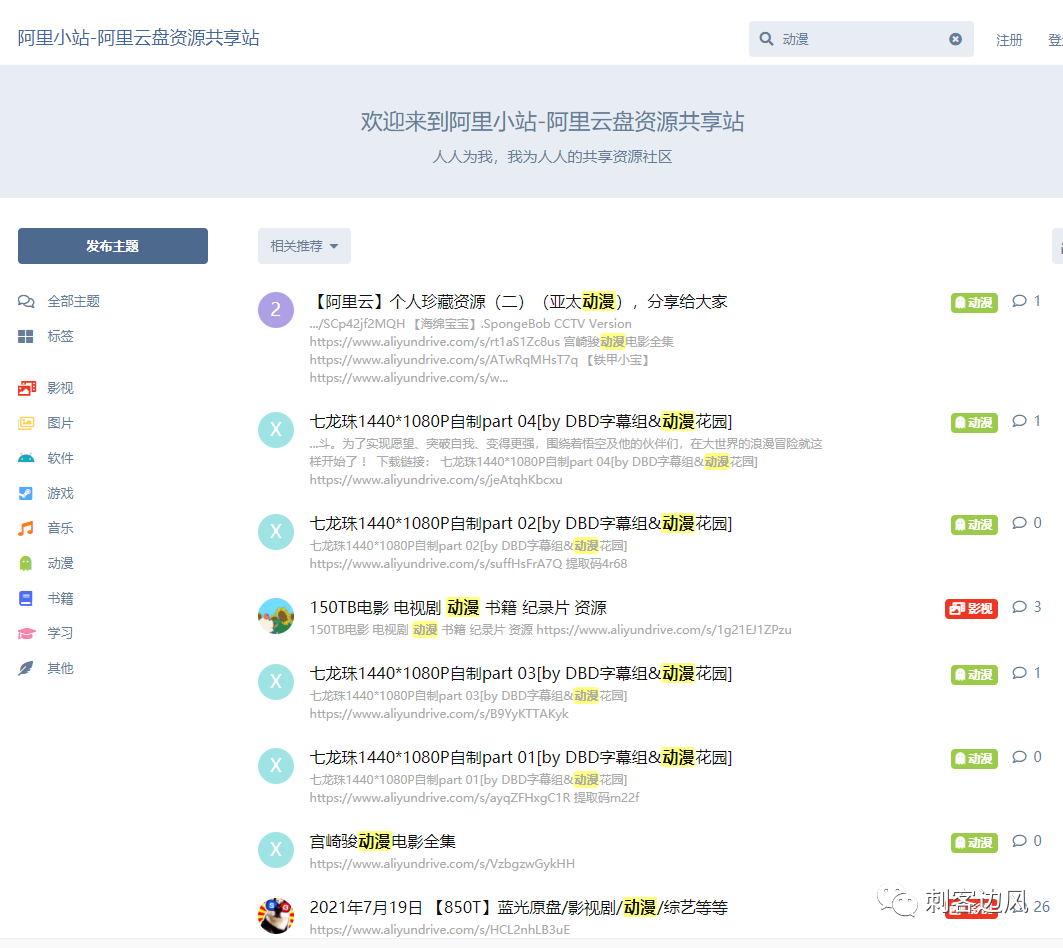Click text https://www.aliyundrive.com/s/B9YyKTTAKyk
This screenshot has width=1063, height=948.
[x=439, y=714]
